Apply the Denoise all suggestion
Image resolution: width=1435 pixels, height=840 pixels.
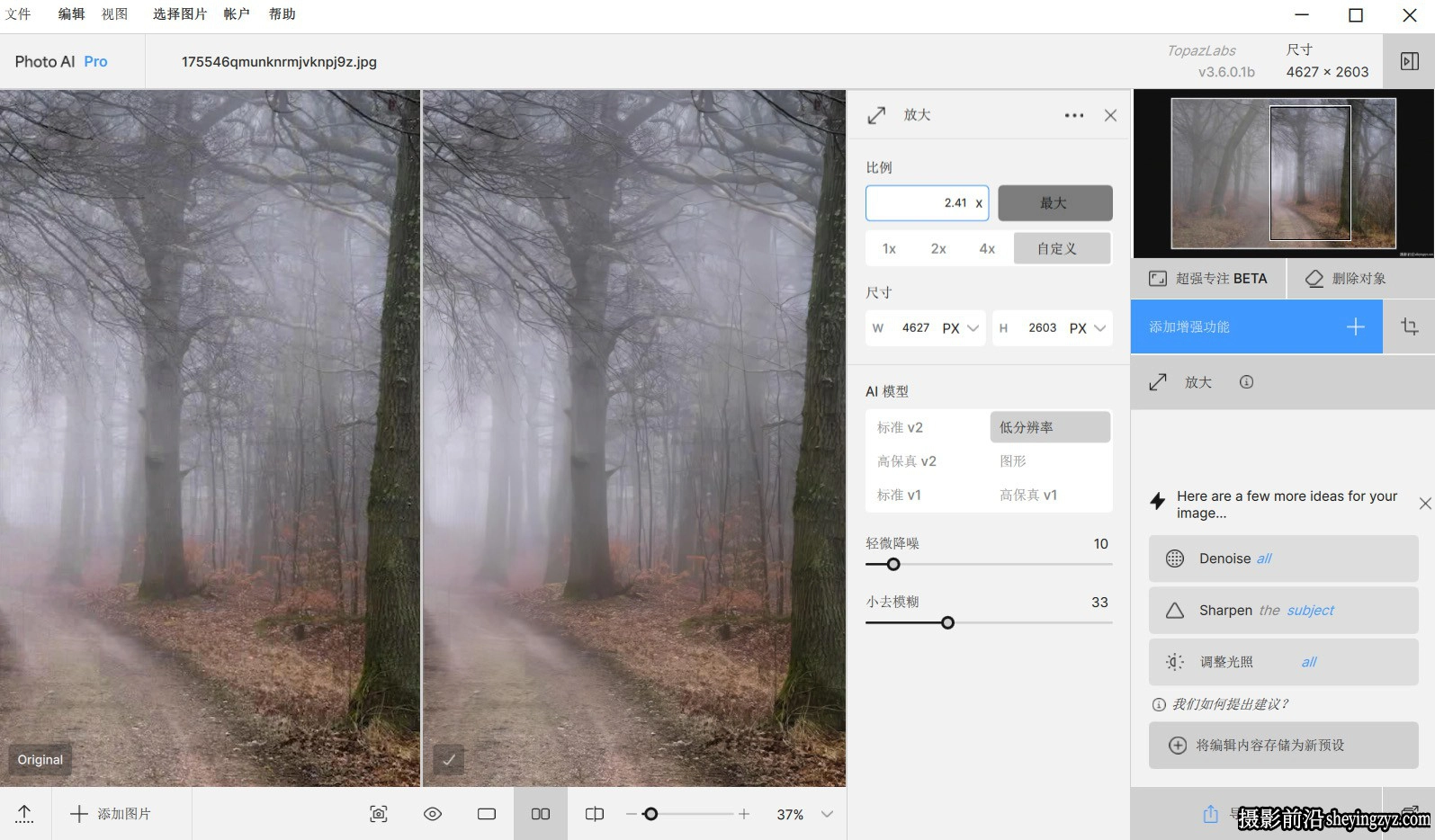point(1283,559)
